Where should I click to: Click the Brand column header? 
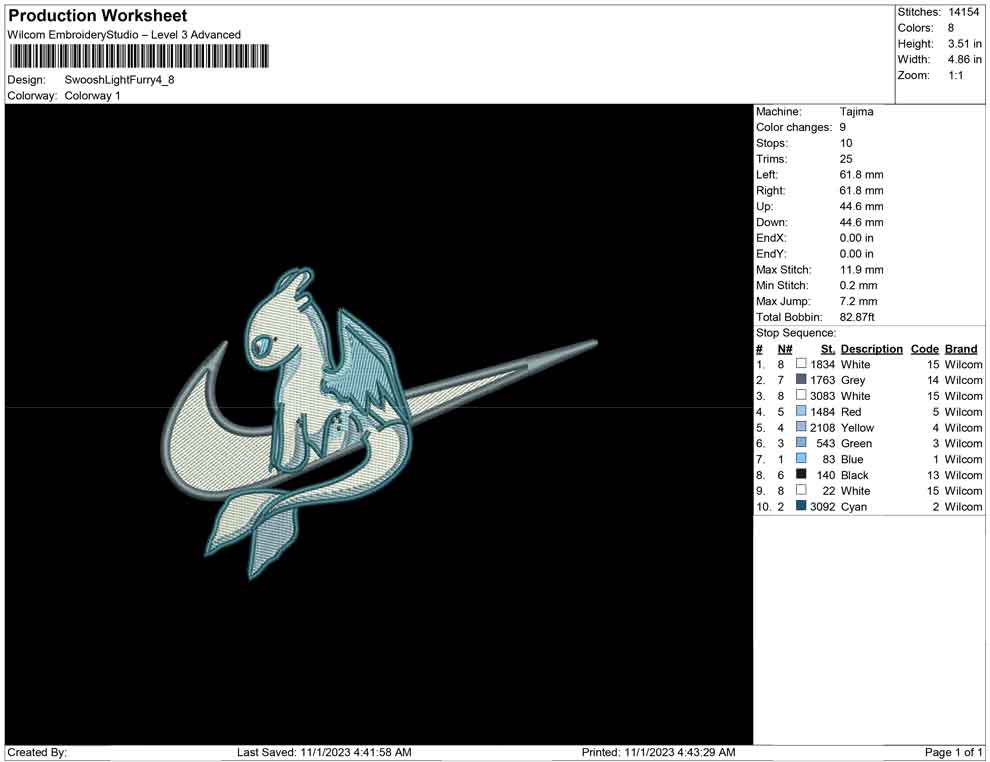(x=961, y=349)
